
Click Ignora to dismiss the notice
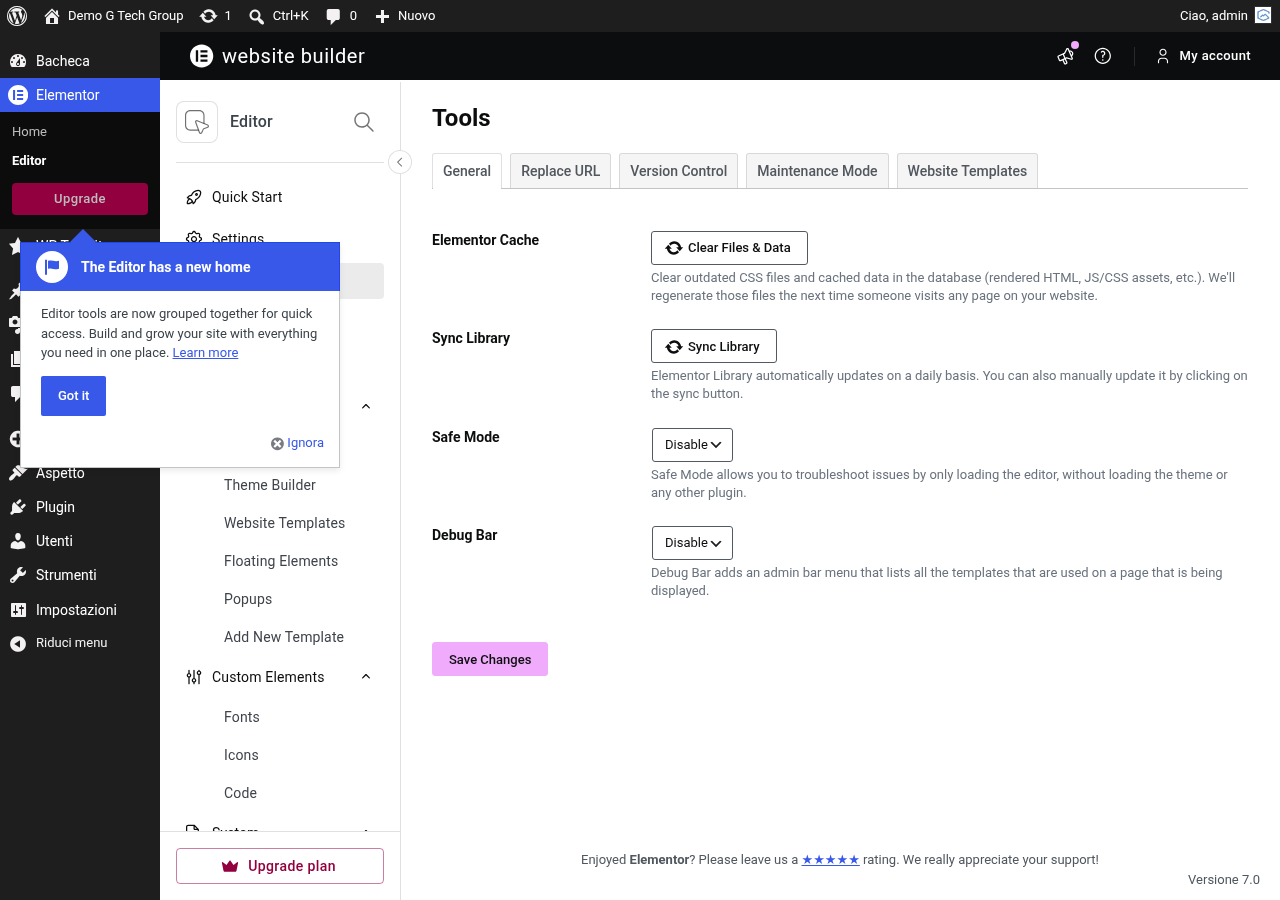coord(297,443)
